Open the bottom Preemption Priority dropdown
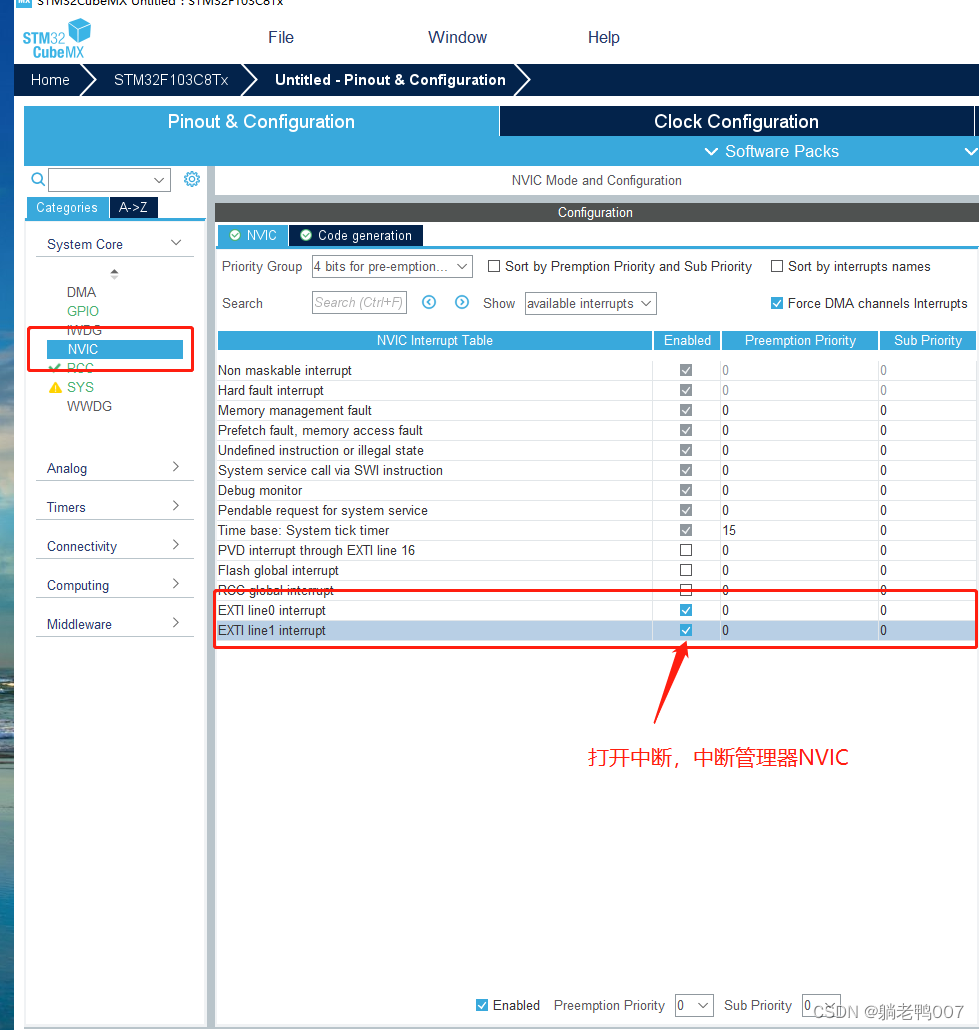 694,1005
